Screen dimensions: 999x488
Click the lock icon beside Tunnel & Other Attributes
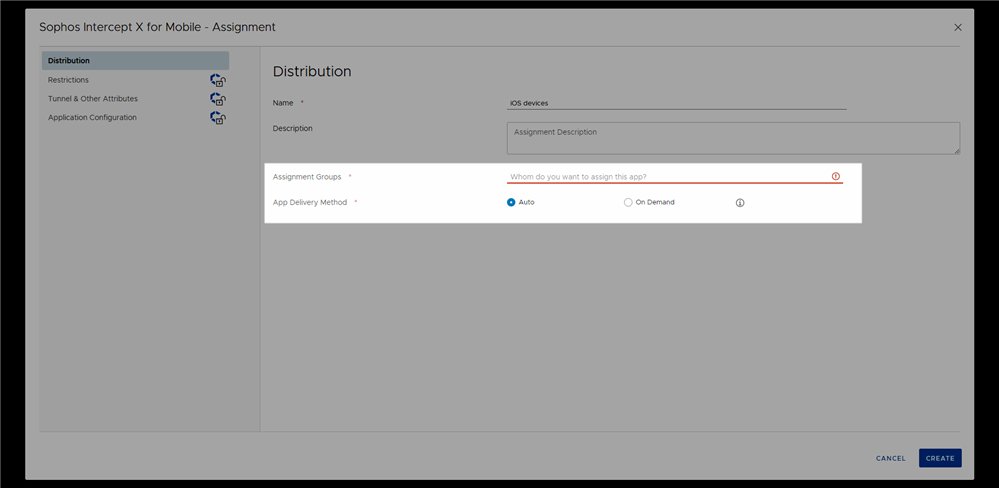pyautogui.click(x=218, y=99)
